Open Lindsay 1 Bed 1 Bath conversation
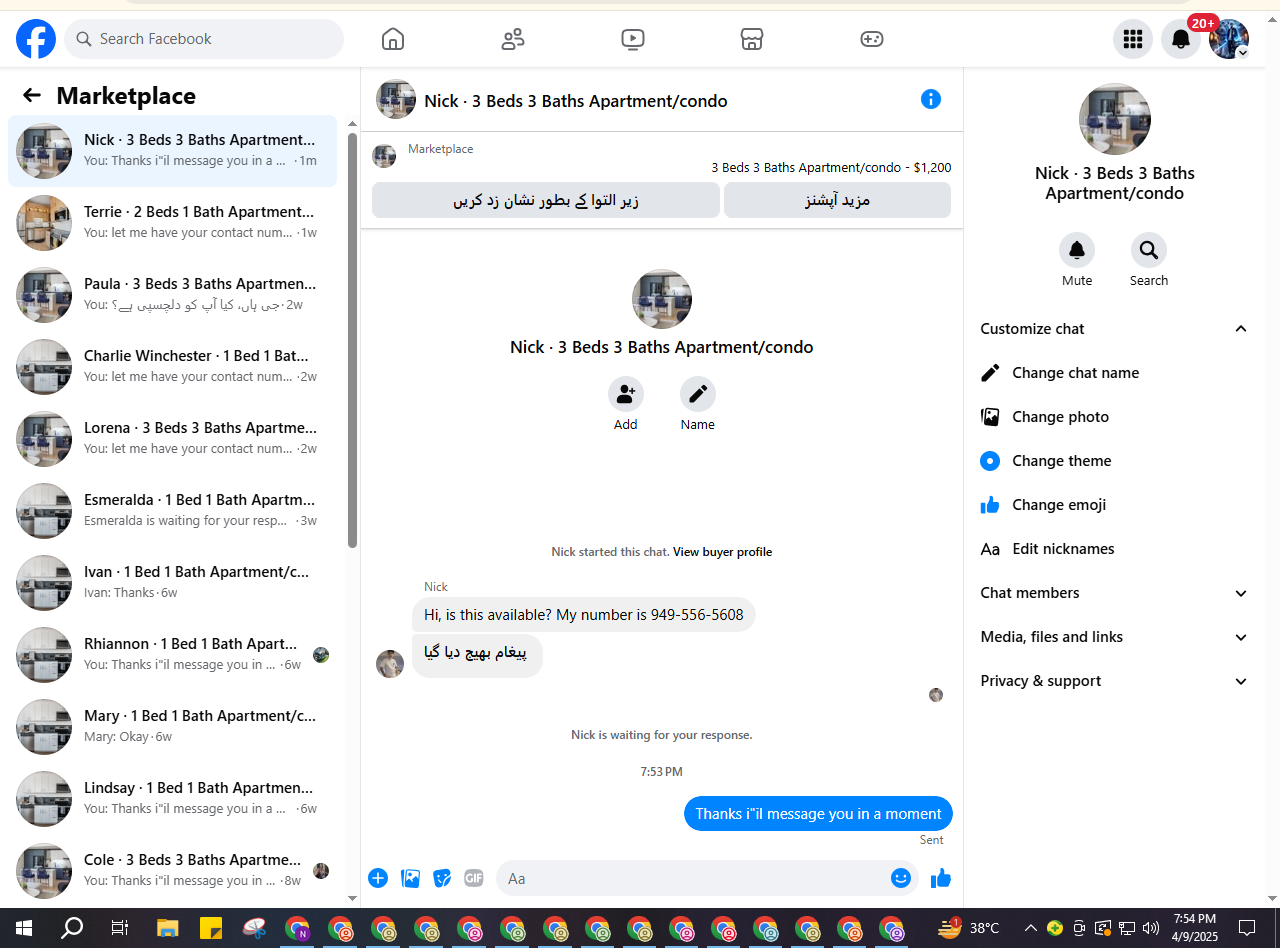Screen dimensions: 1280x948 pos(173,799)
